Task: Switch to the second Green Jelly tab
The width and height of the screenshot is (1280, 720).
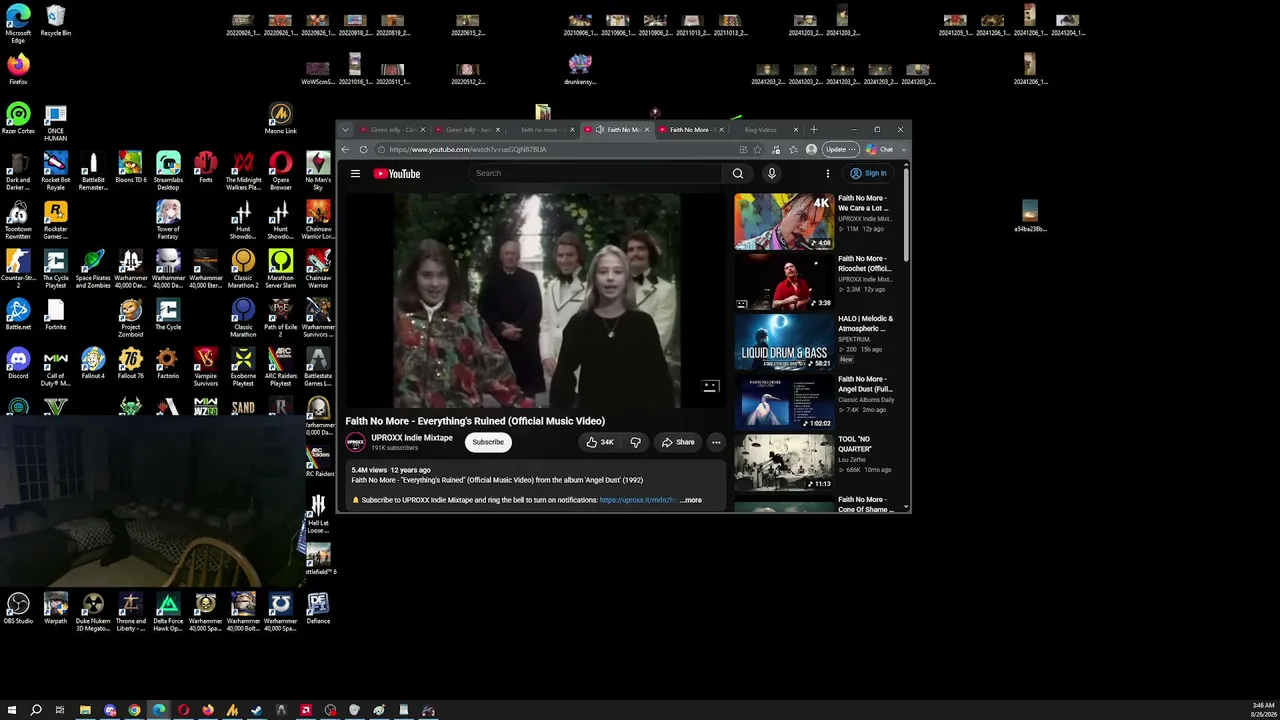Action: [x=468, y=130]
